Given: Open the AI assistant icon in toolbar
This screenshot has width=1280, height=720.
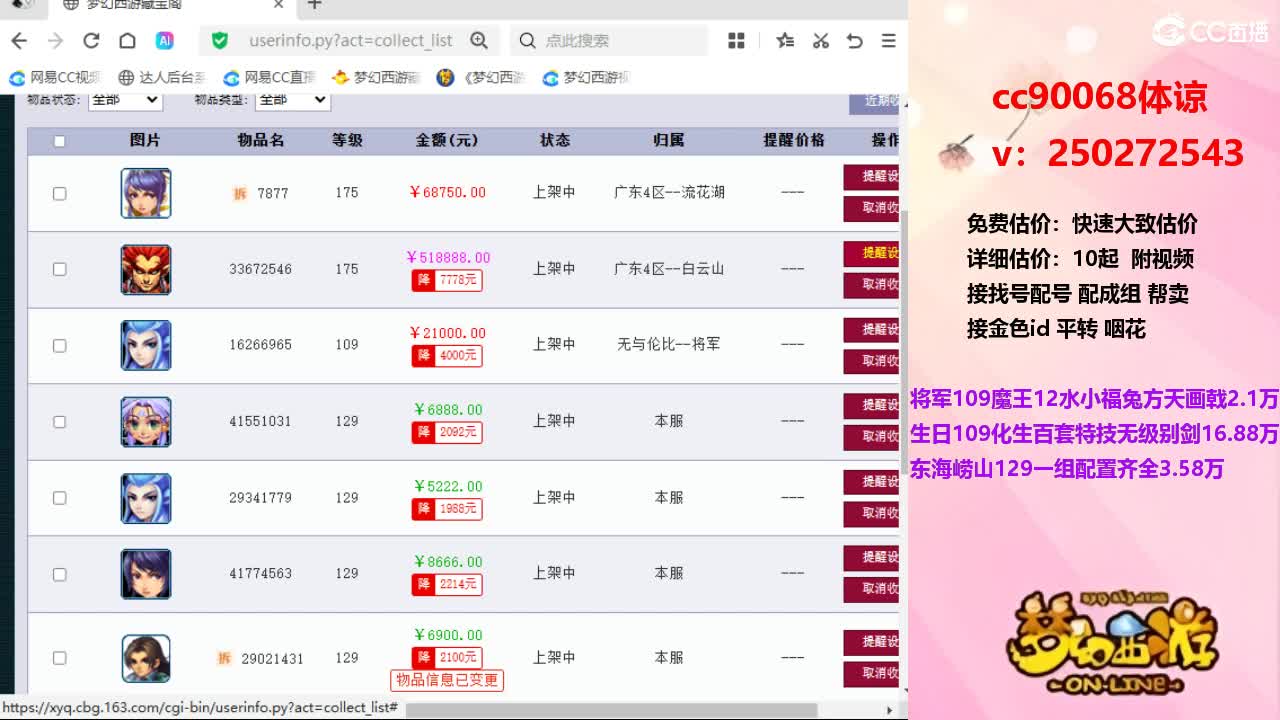Looking at the screenshot, I should (165, 40).
